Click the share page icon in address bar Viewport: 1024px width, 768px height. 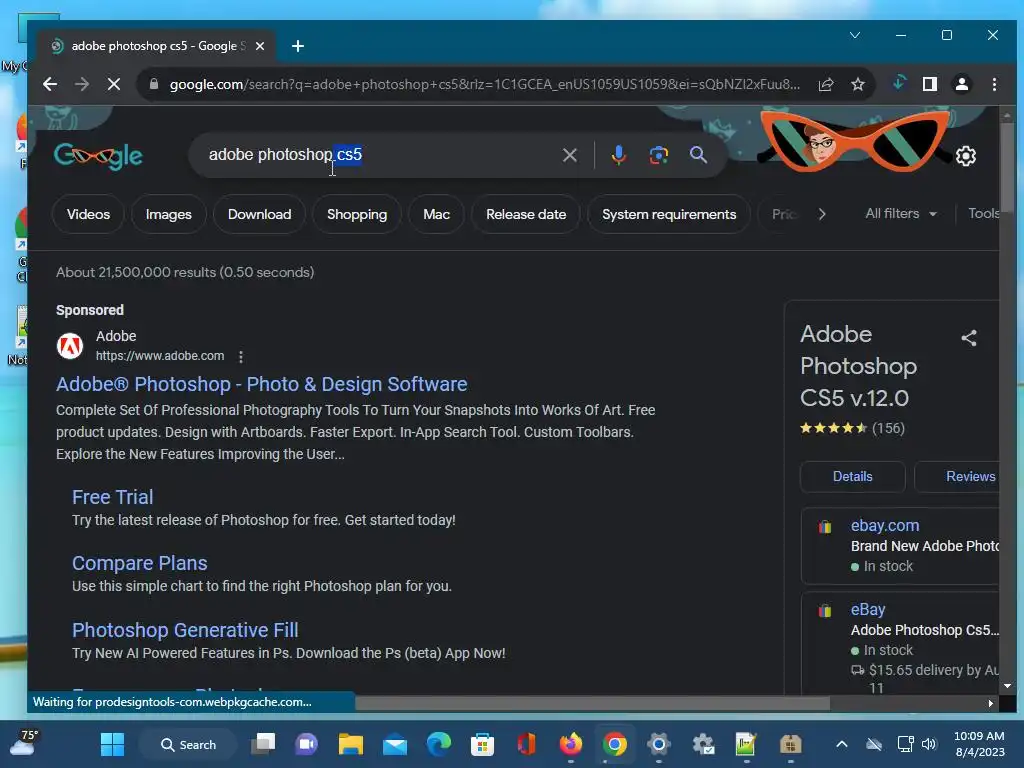pyautogui.click(x=826, y=84)
